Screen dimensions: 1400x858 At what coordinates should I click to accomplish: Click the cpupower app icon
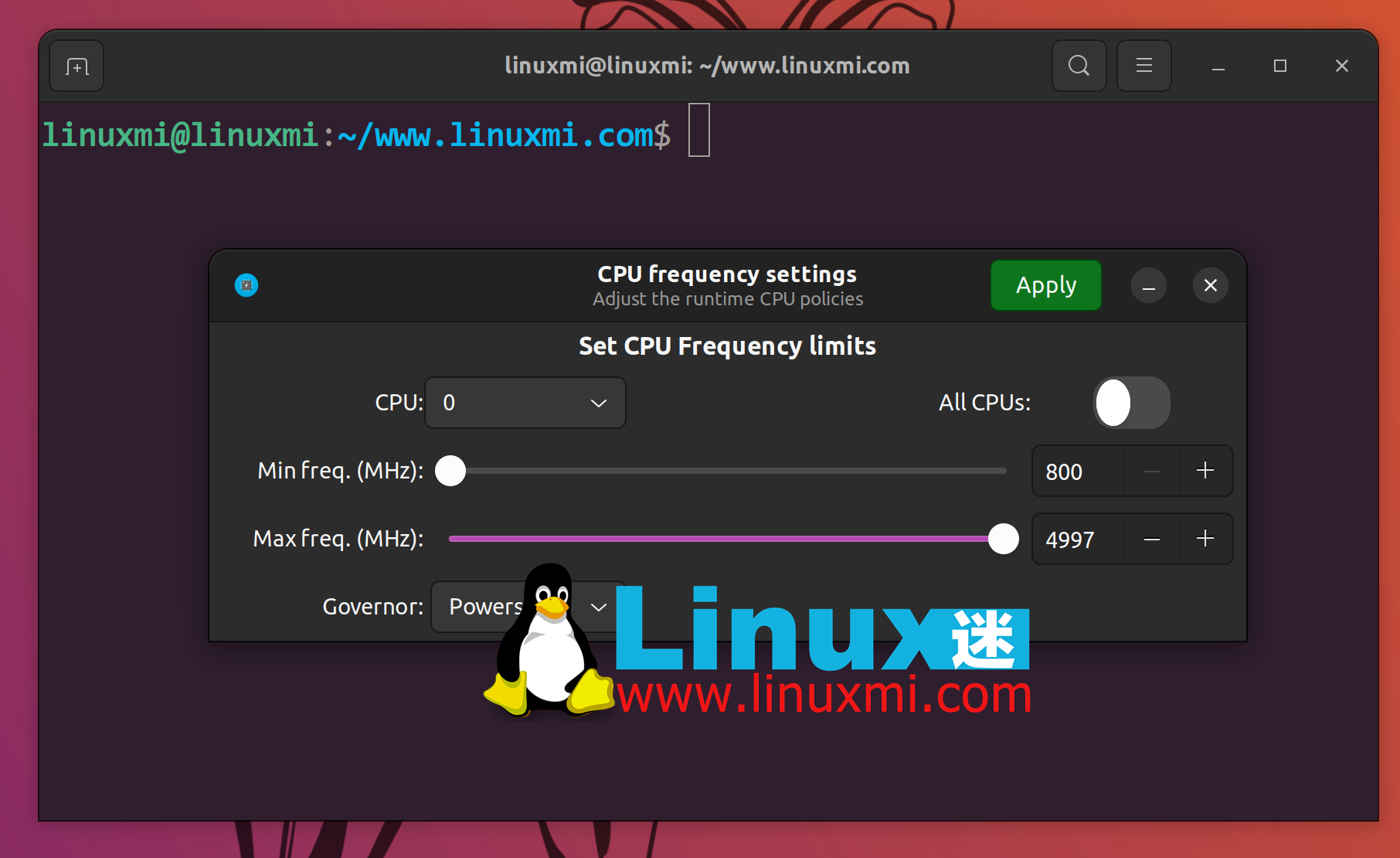[x=246, y=285]
